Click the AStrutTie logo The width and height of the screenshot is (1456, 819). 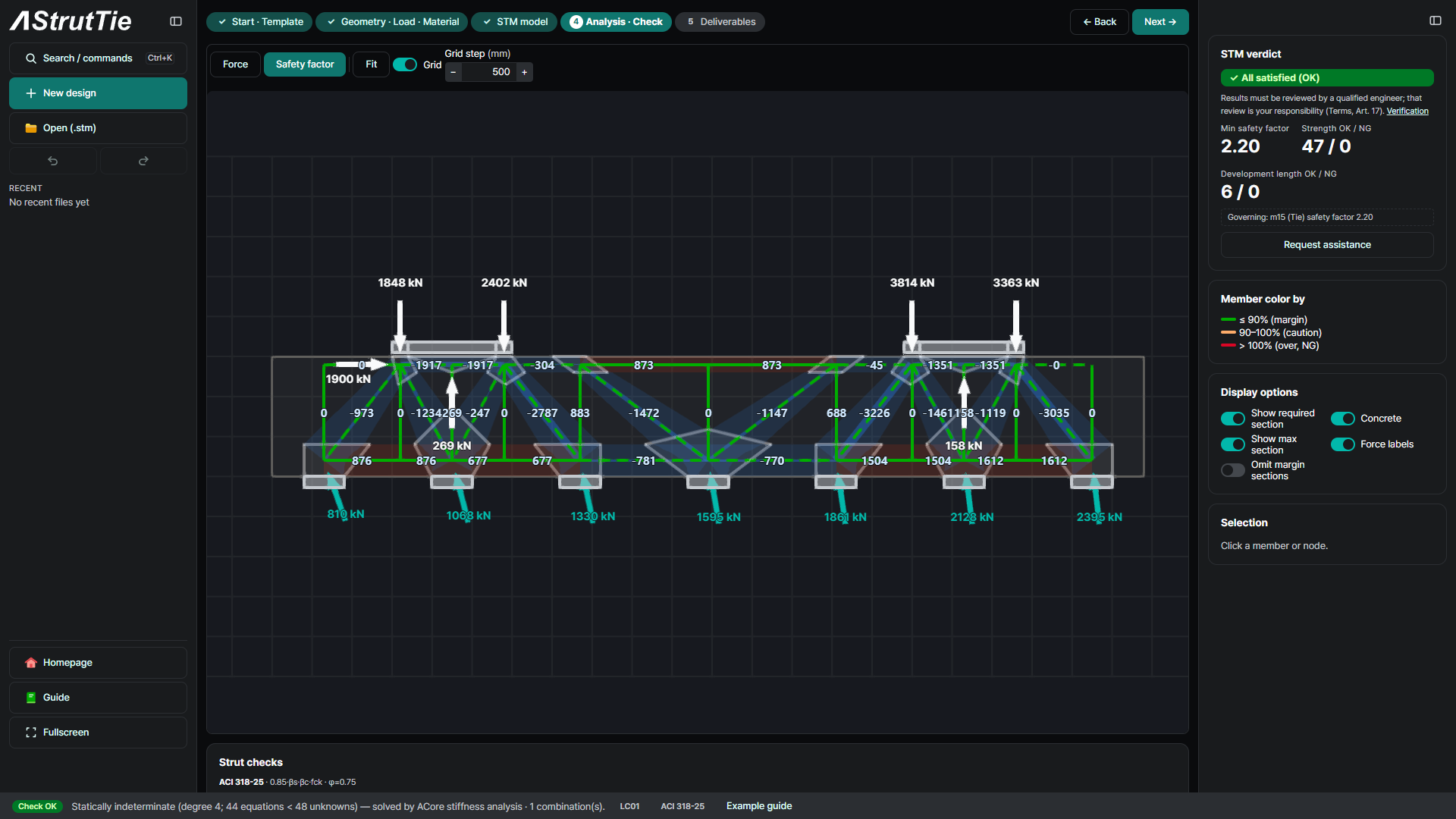[71, 21]
